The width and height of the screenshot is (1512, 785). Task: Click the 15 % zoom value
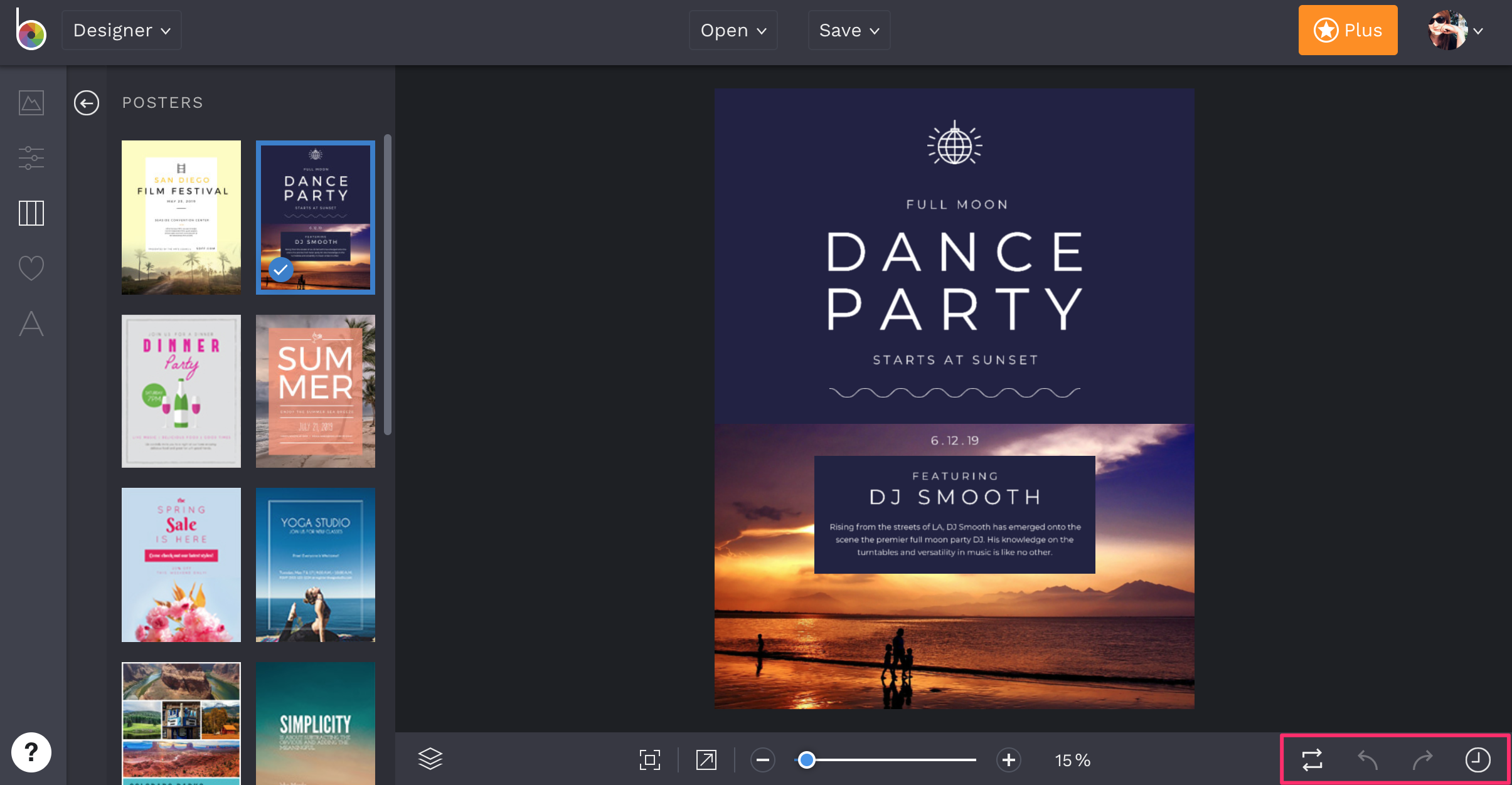[1073, 761]
